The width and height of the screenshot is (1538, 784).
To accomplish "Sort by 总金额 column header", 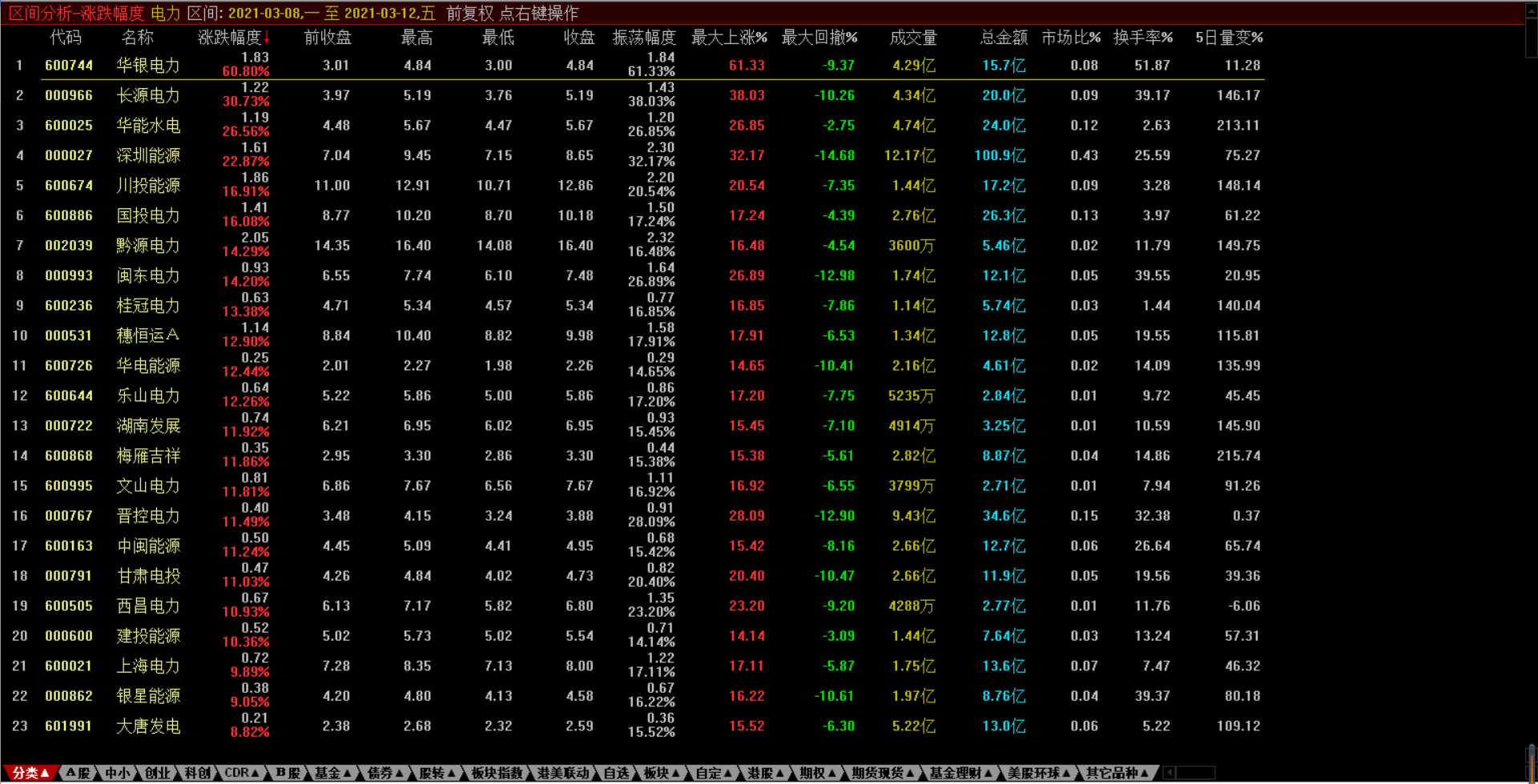I will (1003, 38).
